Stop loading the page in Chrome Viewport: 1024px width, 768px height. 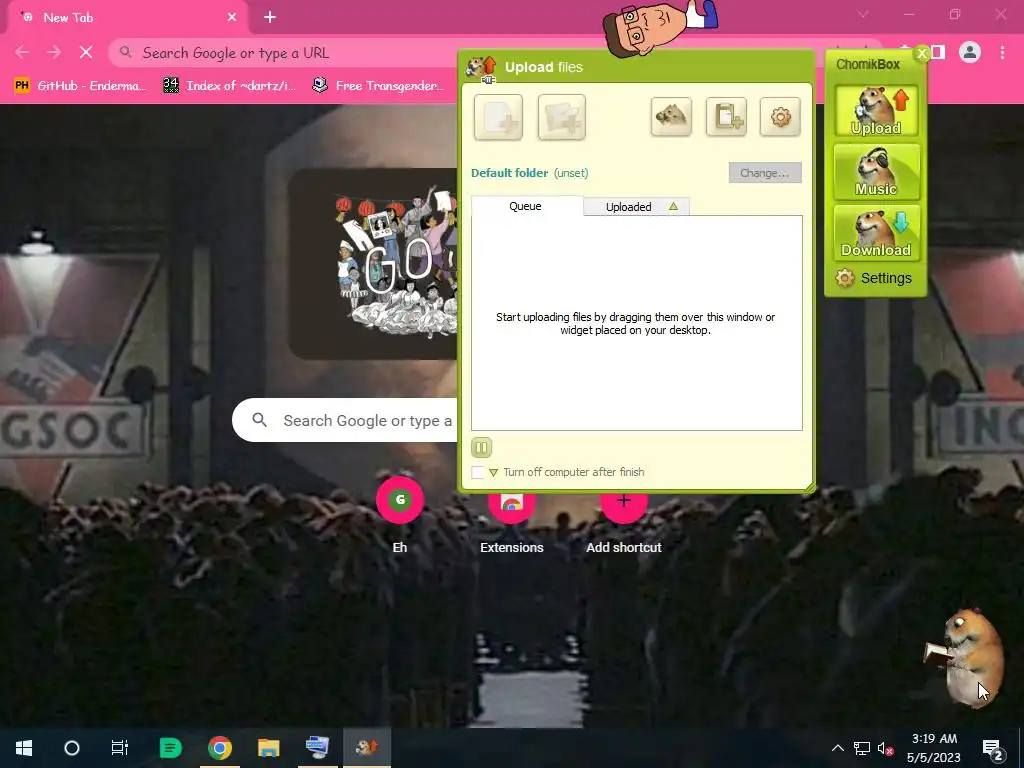[x=86, y=52]
